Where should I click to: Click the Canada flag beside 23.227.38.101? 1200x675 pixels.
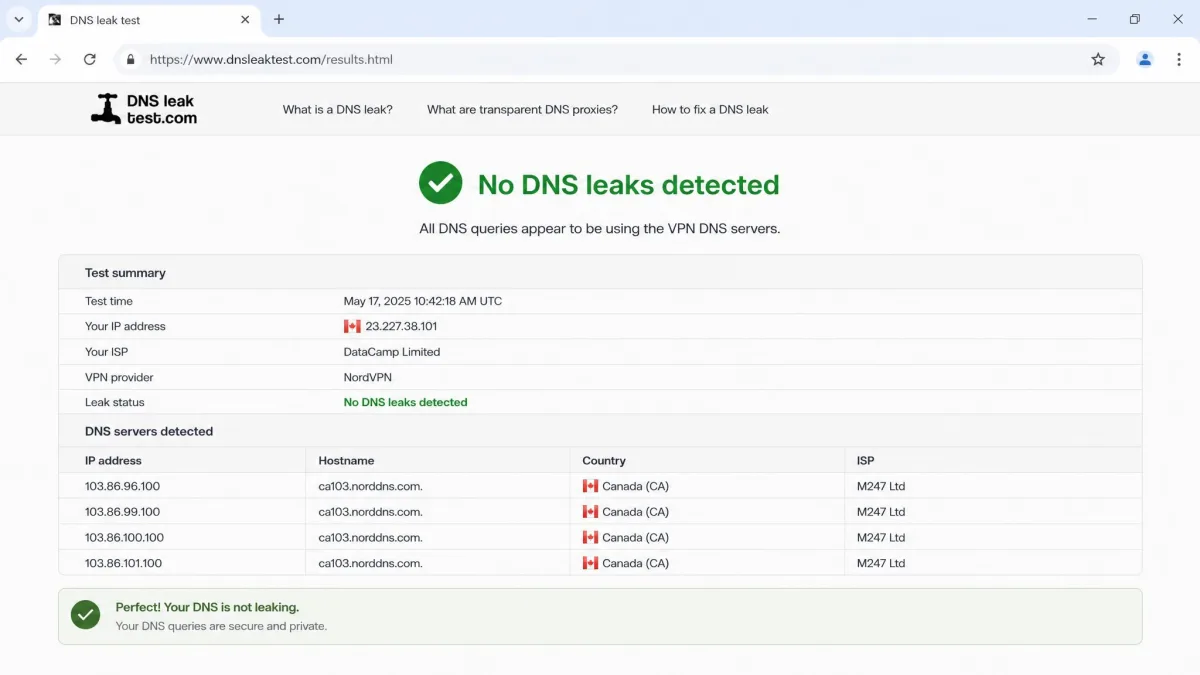(352, 326)
